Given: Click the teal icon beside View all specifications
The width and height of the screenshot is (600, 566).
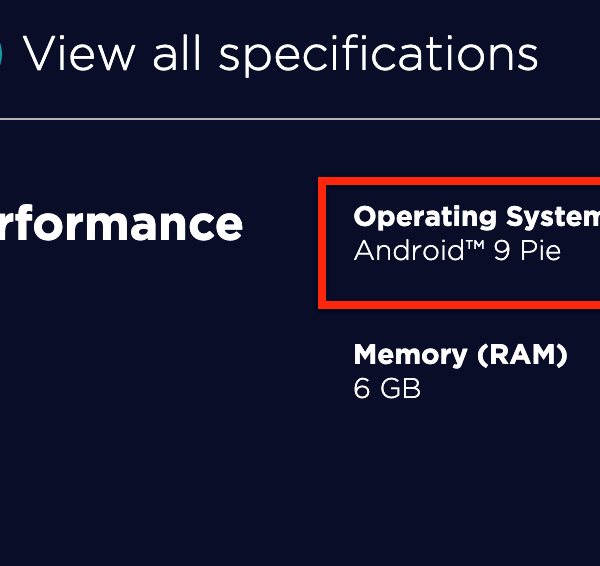Looking at the screenshot, I should pos(3,54).
